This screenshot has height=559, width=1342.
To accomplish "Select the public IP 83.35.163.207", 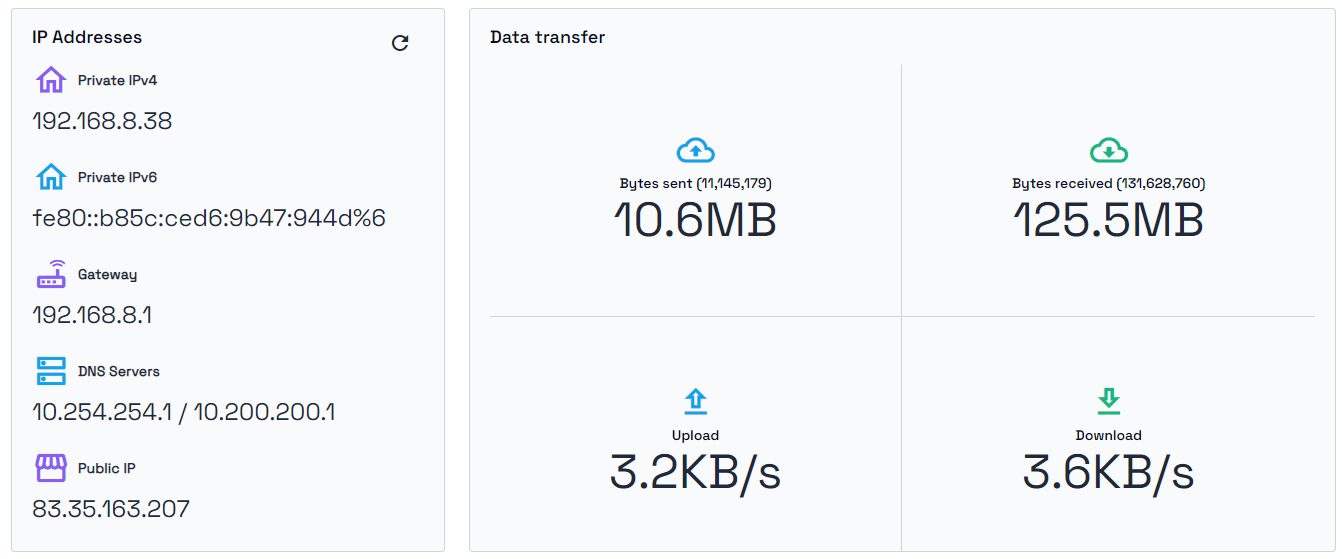I will pos(111,509).
